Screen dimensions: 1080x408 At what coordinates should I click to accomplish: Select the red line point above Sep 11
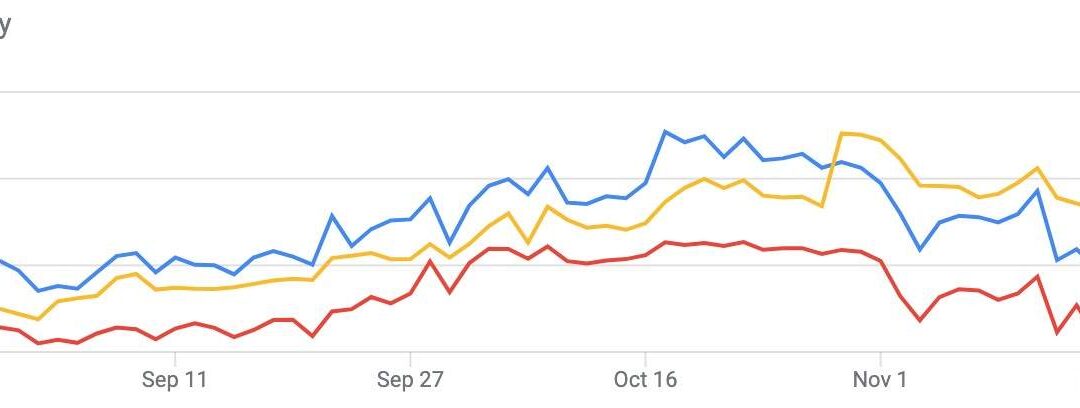pos(175,329)
